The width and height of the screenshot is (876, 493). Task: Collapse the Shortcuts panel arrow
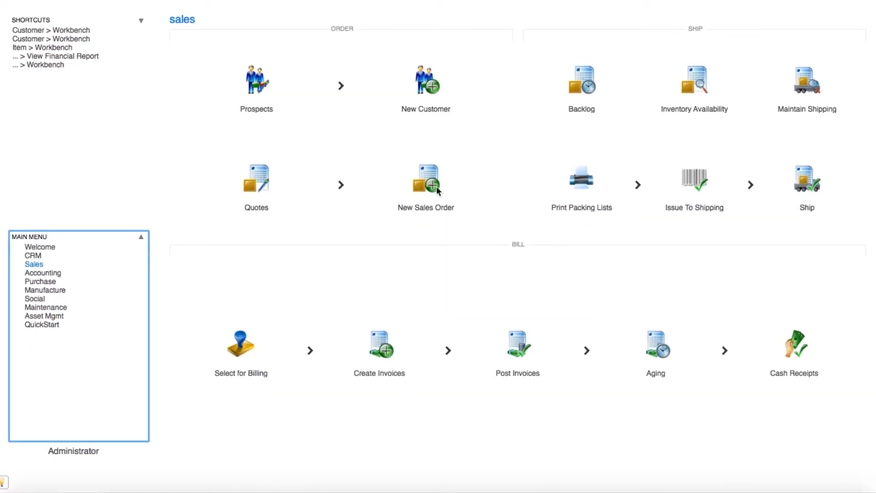141,21
